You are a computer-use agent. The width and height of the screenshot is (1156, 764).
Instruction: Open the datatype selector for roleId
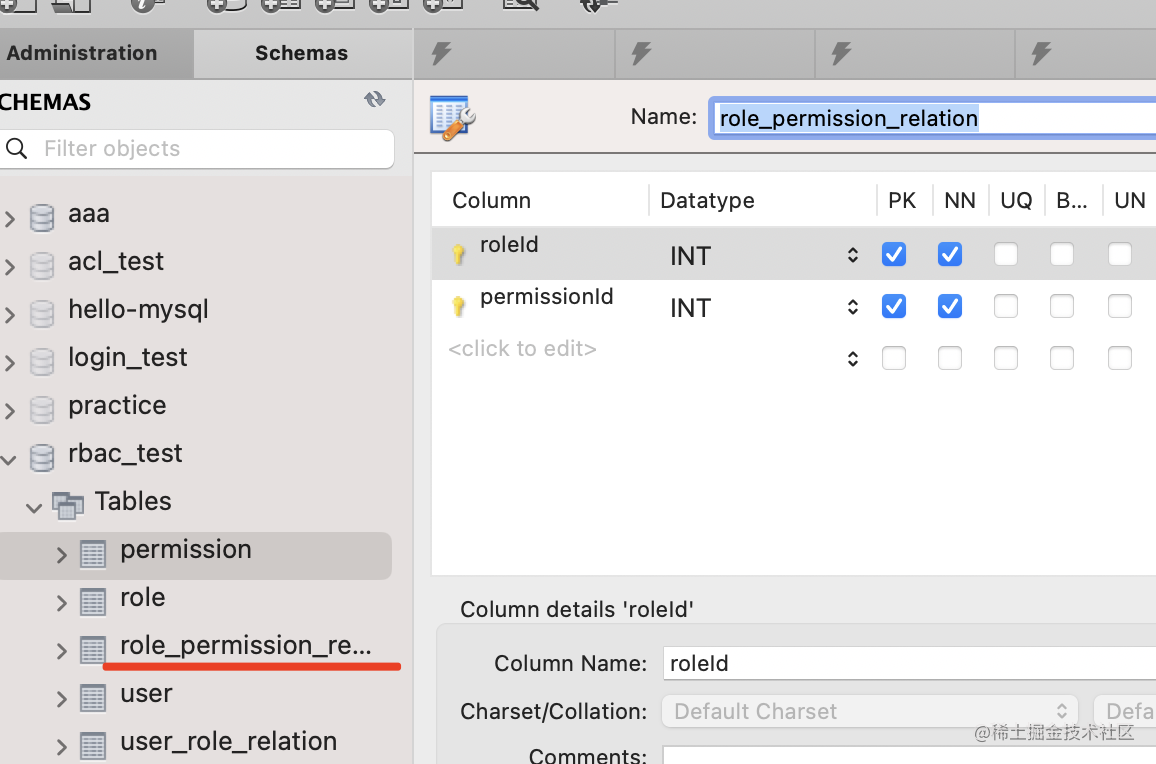852,255
